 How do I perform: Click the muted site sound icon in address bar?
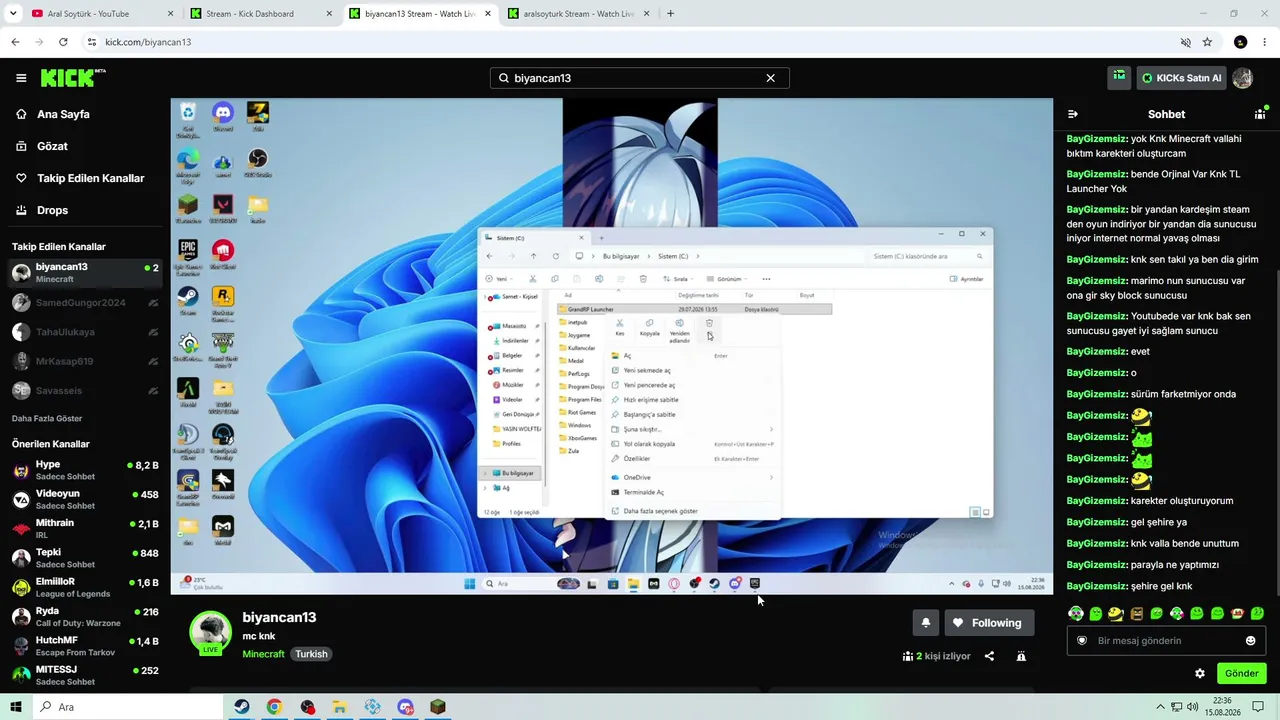tap(1185, 42)
